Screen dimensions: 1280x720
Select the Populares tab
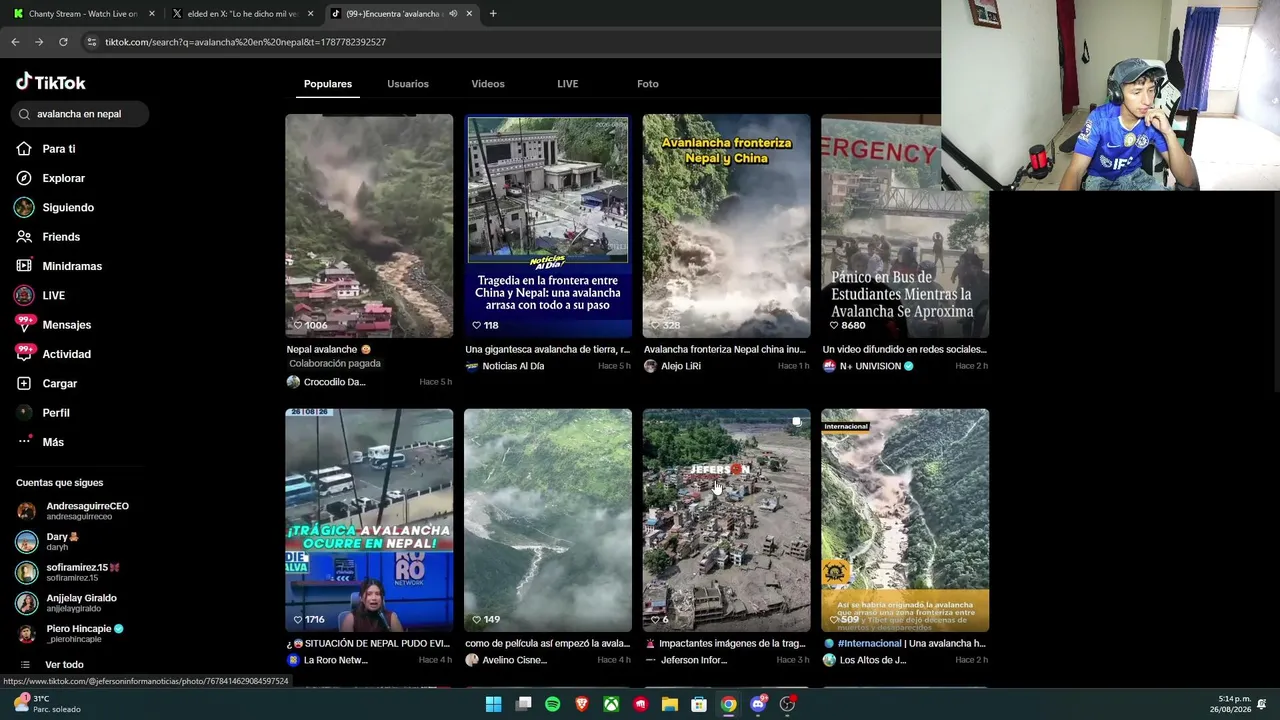tap(328, 84)
